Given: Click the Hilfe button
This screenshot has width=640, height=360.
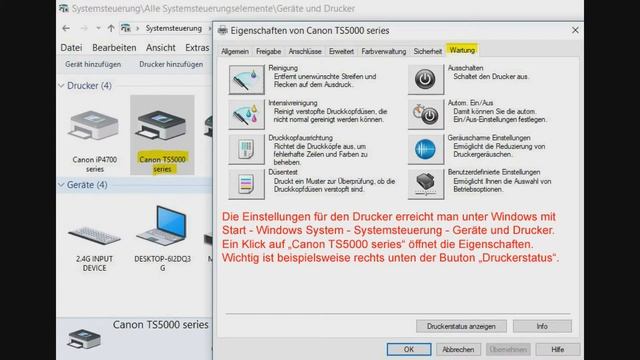Looking at the screenshot, I should coord(558,349).
